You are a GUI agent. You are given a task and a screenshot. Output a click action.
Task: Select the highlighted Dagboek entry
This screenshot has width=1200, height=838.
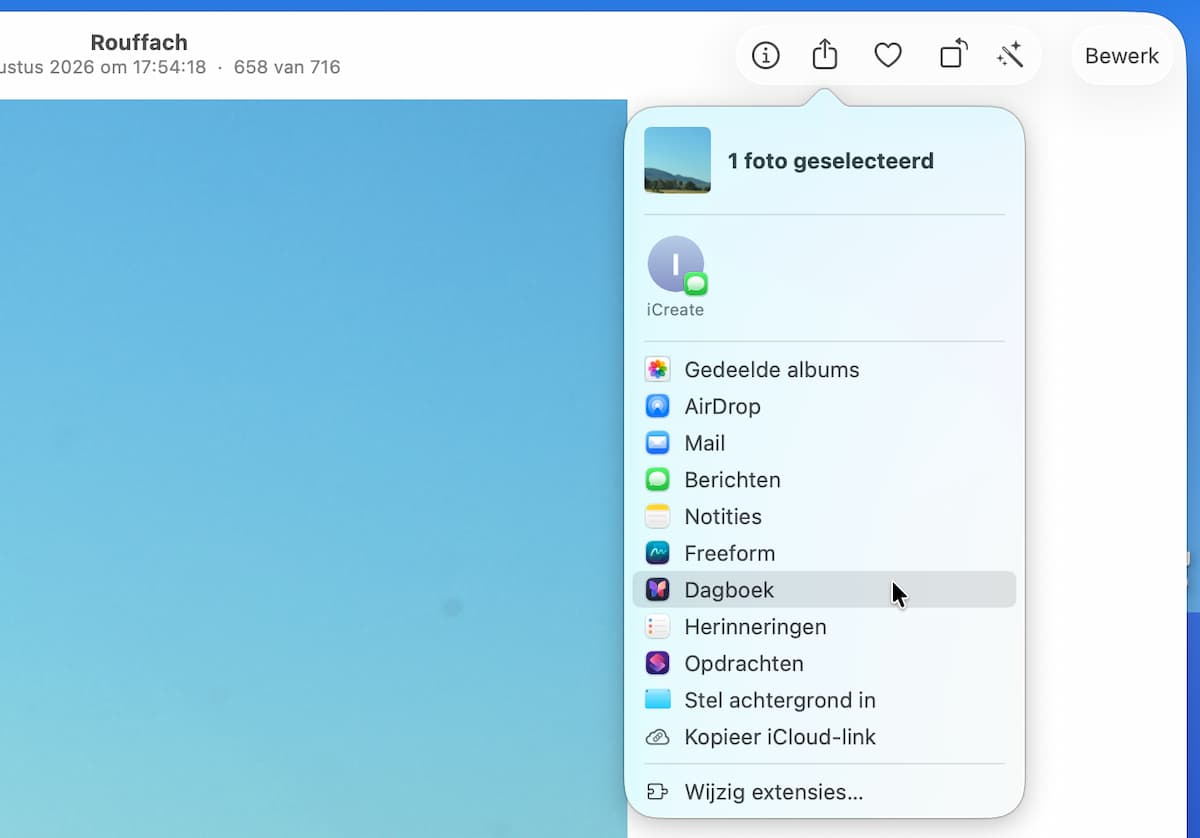(x=824, y=590)
